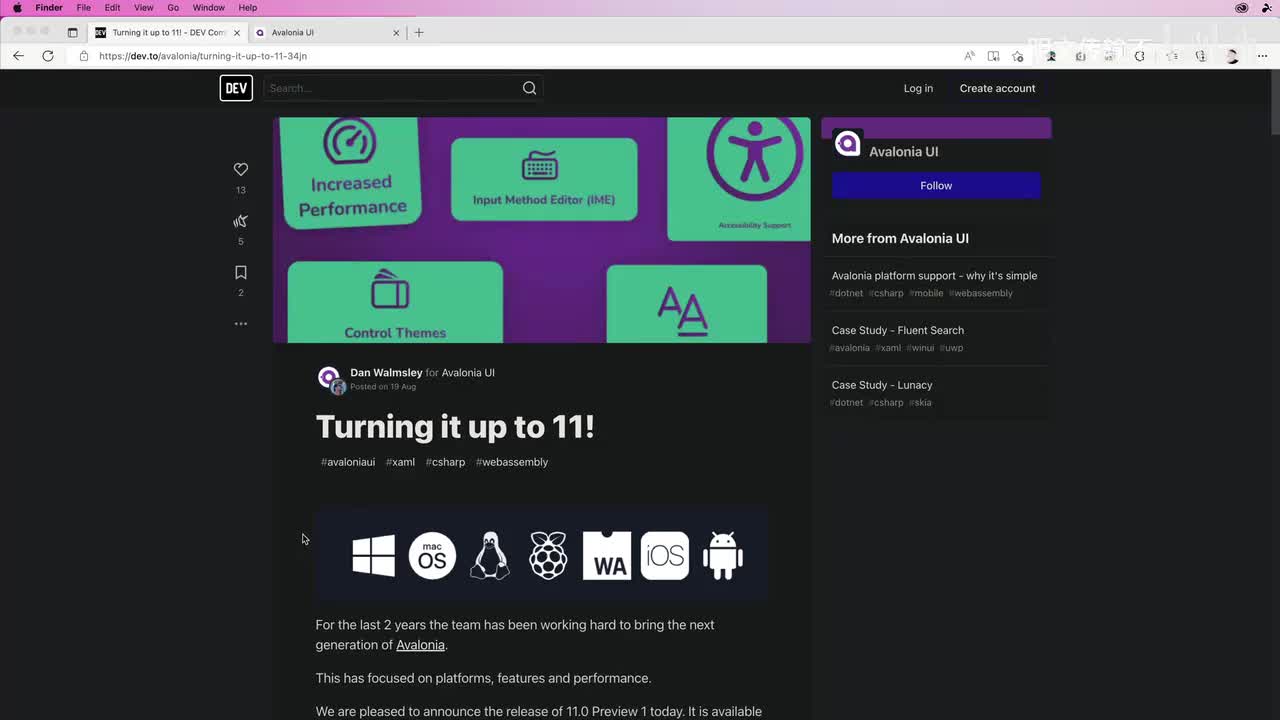Open the Avalonia UI organization name in the sidebar

[x=903, y=152]
